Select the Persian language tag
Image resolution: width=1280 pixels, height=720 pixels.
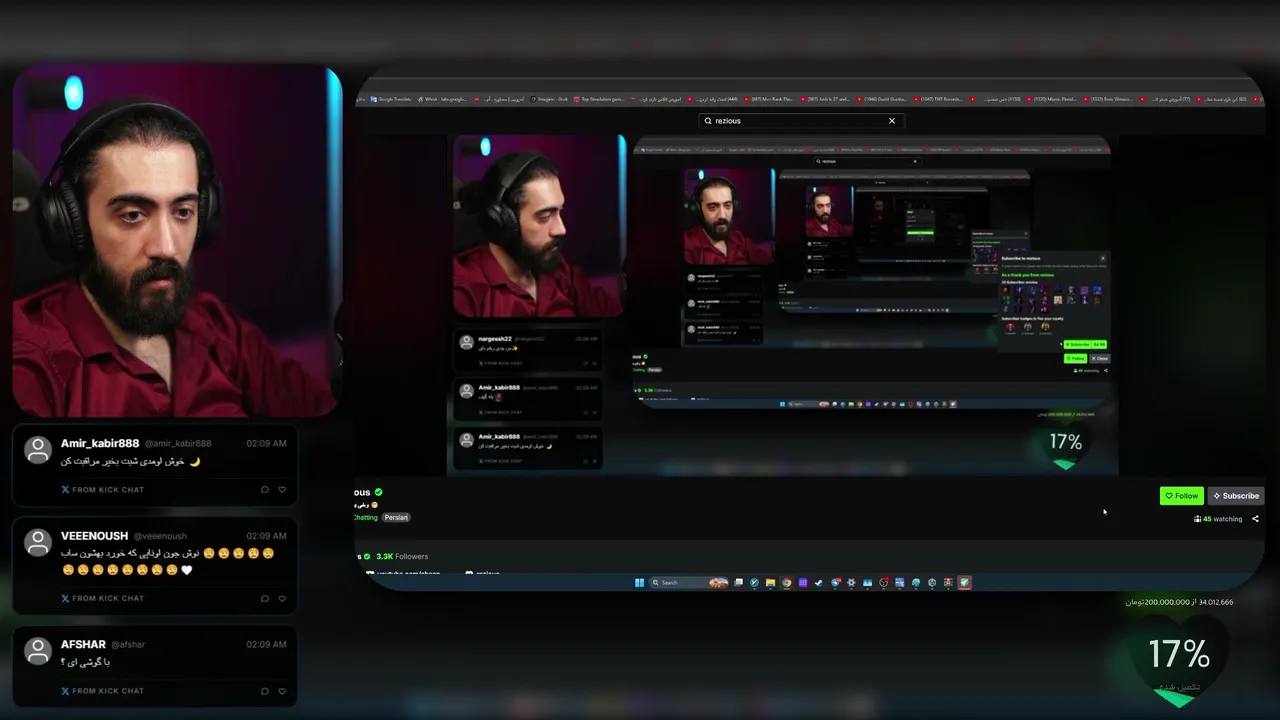pos(396,517)
